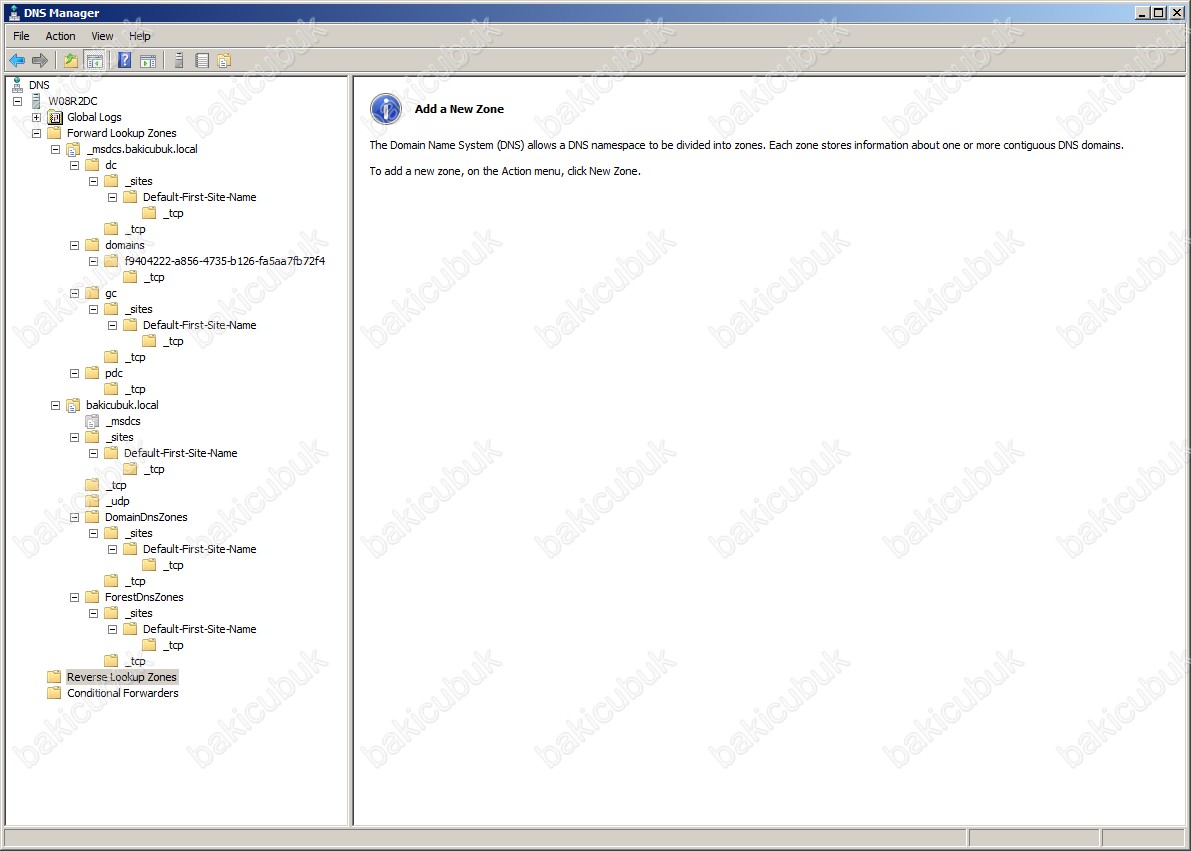Toggle Show/Hide Console Tree button
The image size is (1191, 851).
point(95,61)
